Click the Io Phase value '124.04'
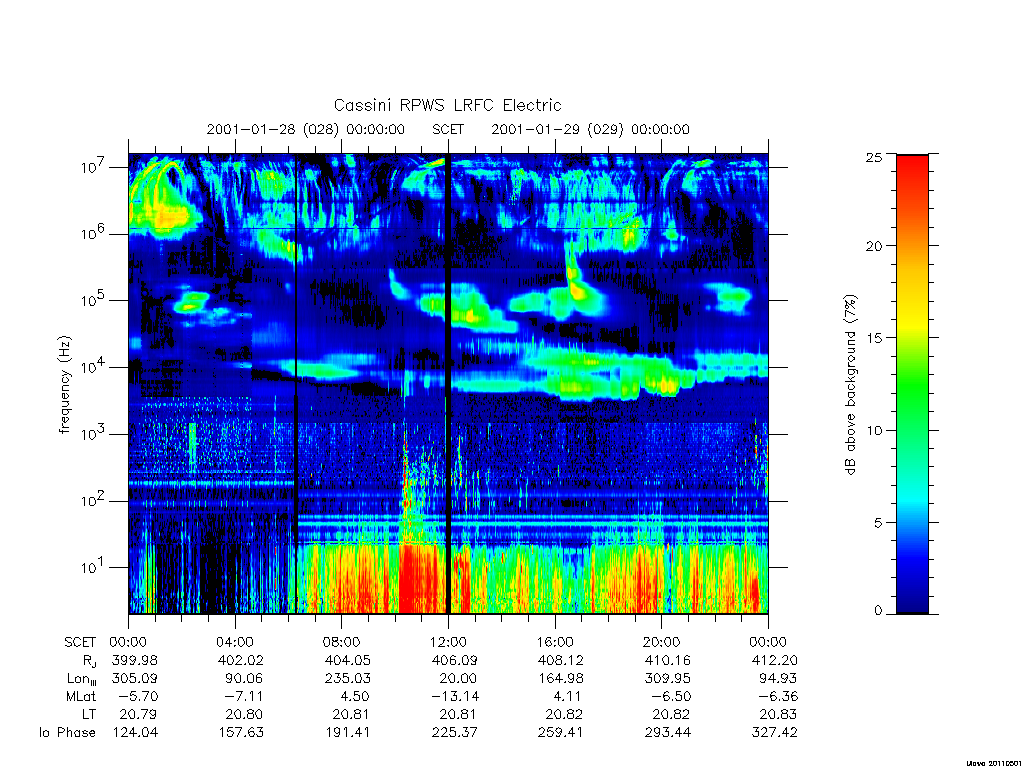This screenshot has width=1024, height=768. [x=135, y=733]
